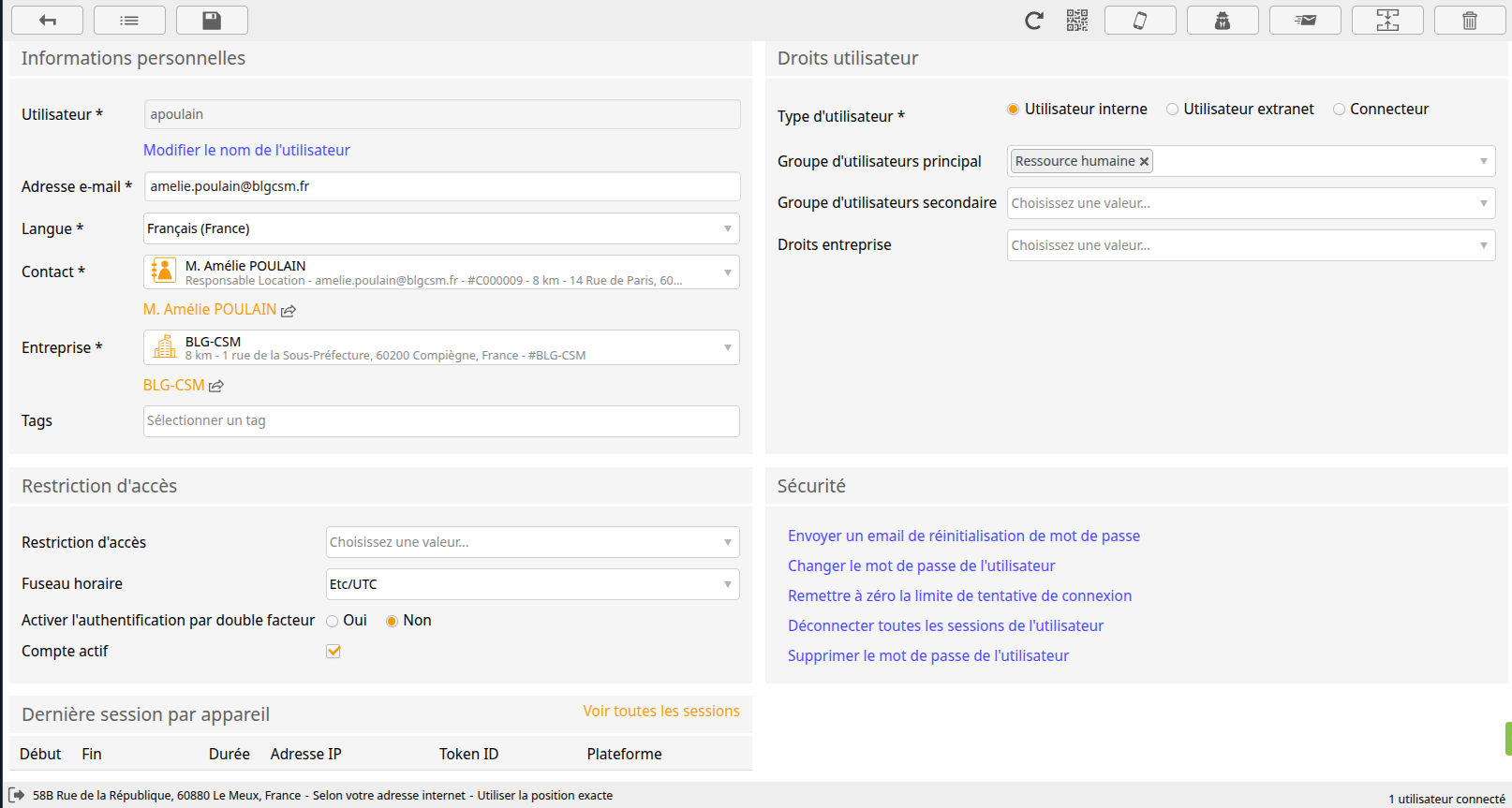Click Voir toutes les sessions link
Viewport: 1512px width, 808px height.
pyautogui.click(x=661, y=711)
